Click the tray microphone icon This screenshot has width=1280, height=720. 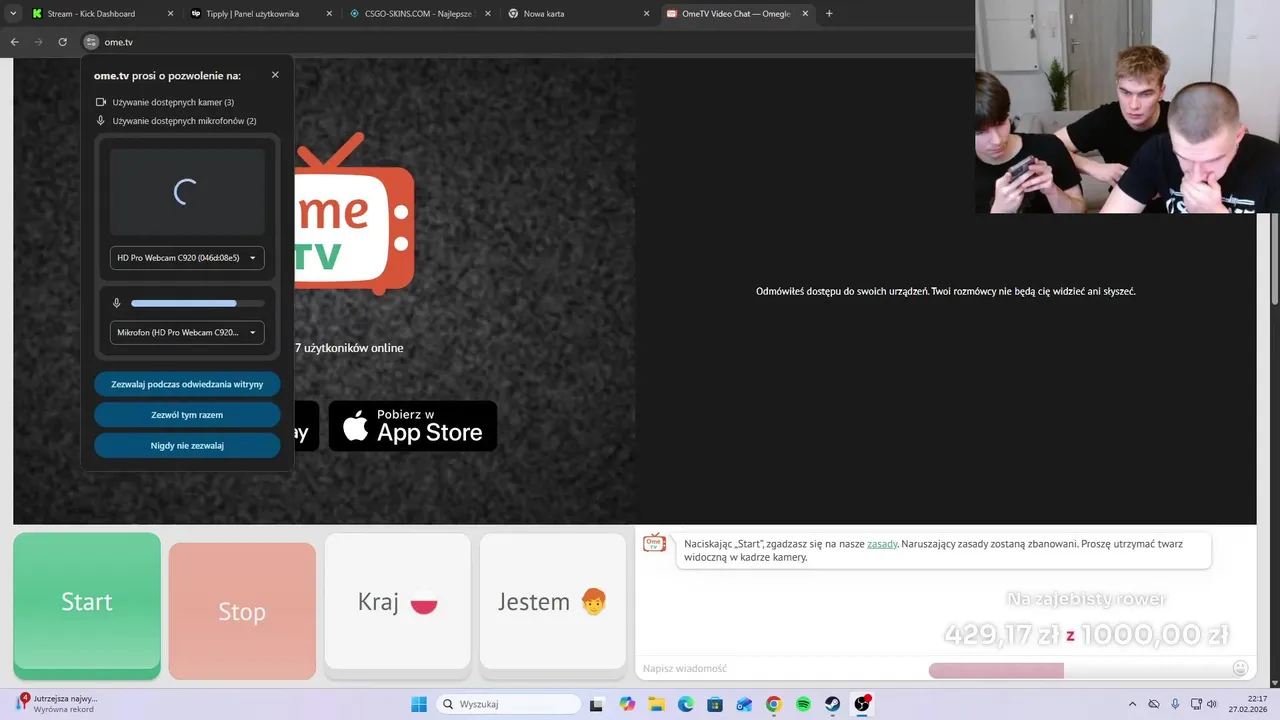point(1175,704)
